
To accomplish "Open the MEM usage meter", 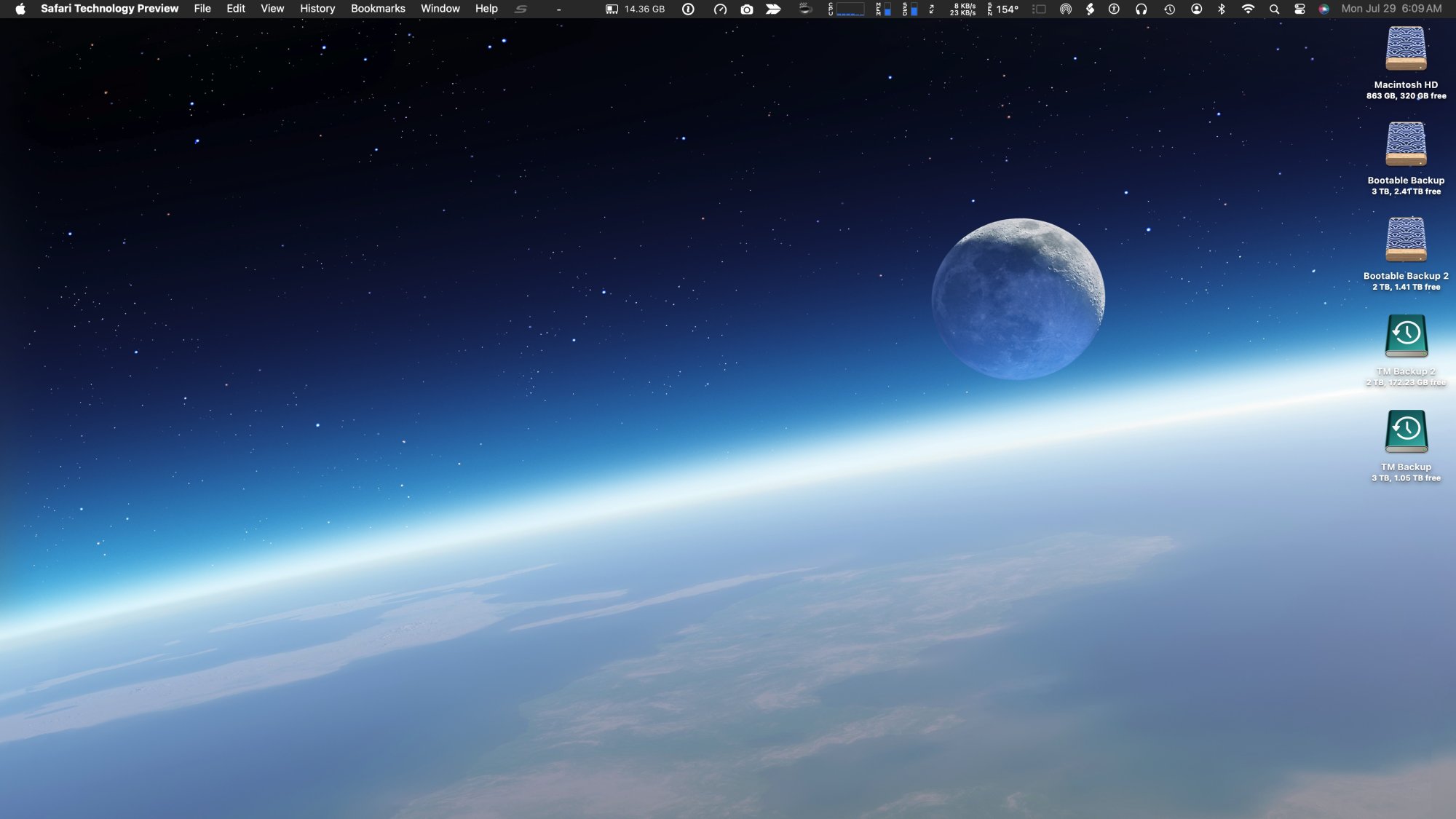I will 883,9.
